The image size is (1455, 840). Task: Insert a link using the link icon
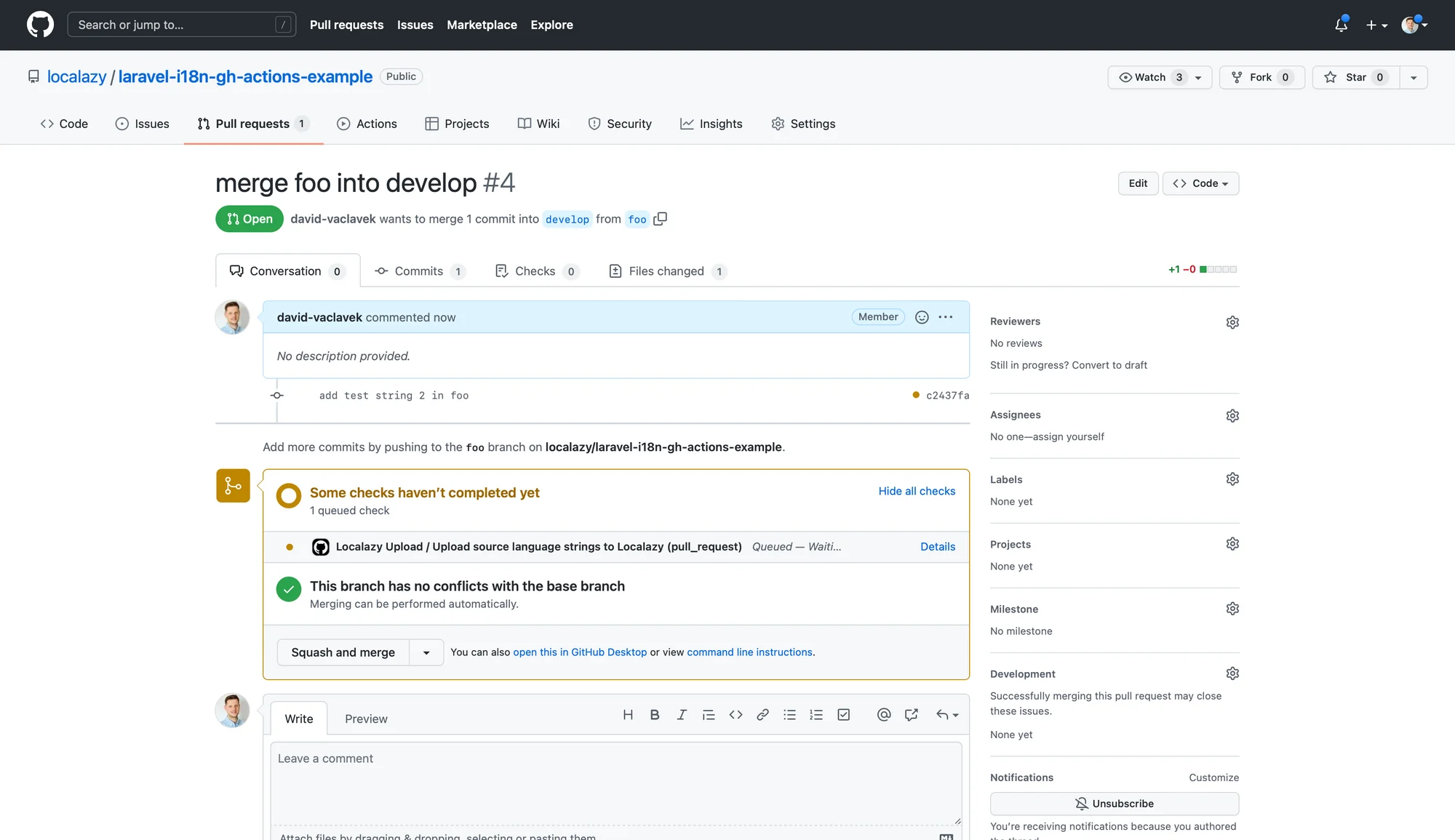coord(762,715)
